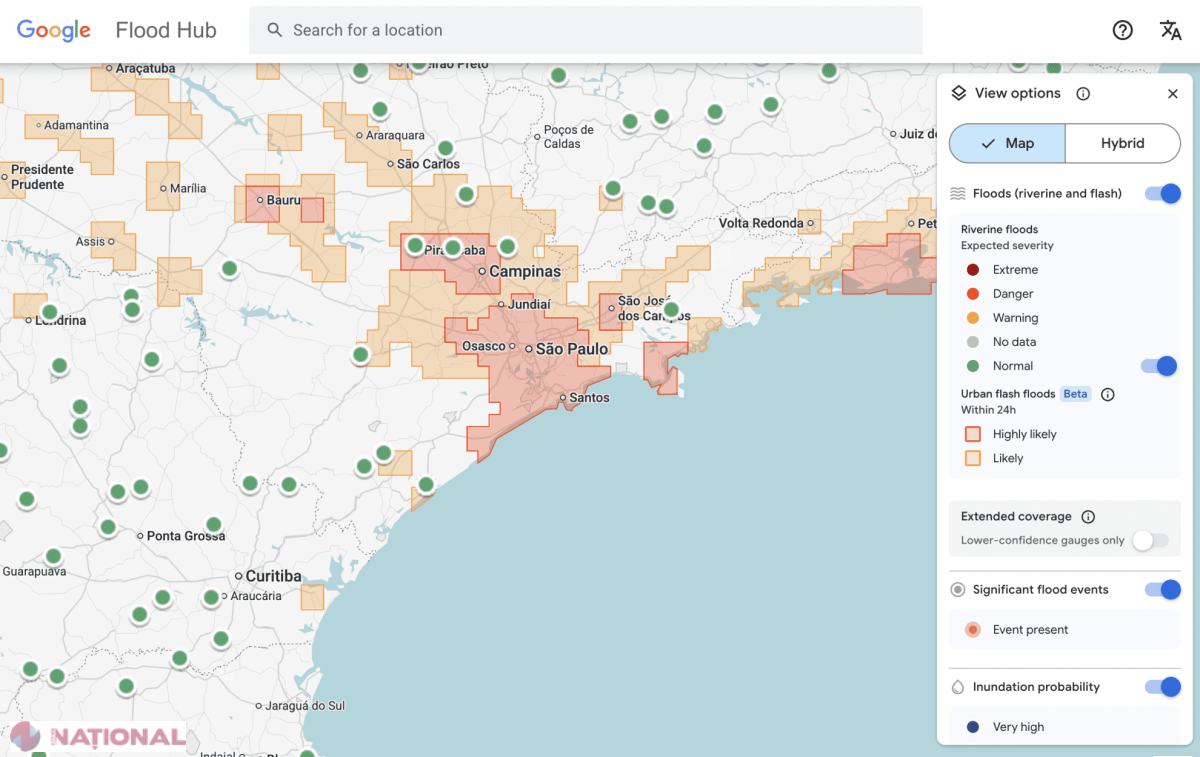Click the Assis city label
This screenshot has width=1200, height=757.
[90, 241]
